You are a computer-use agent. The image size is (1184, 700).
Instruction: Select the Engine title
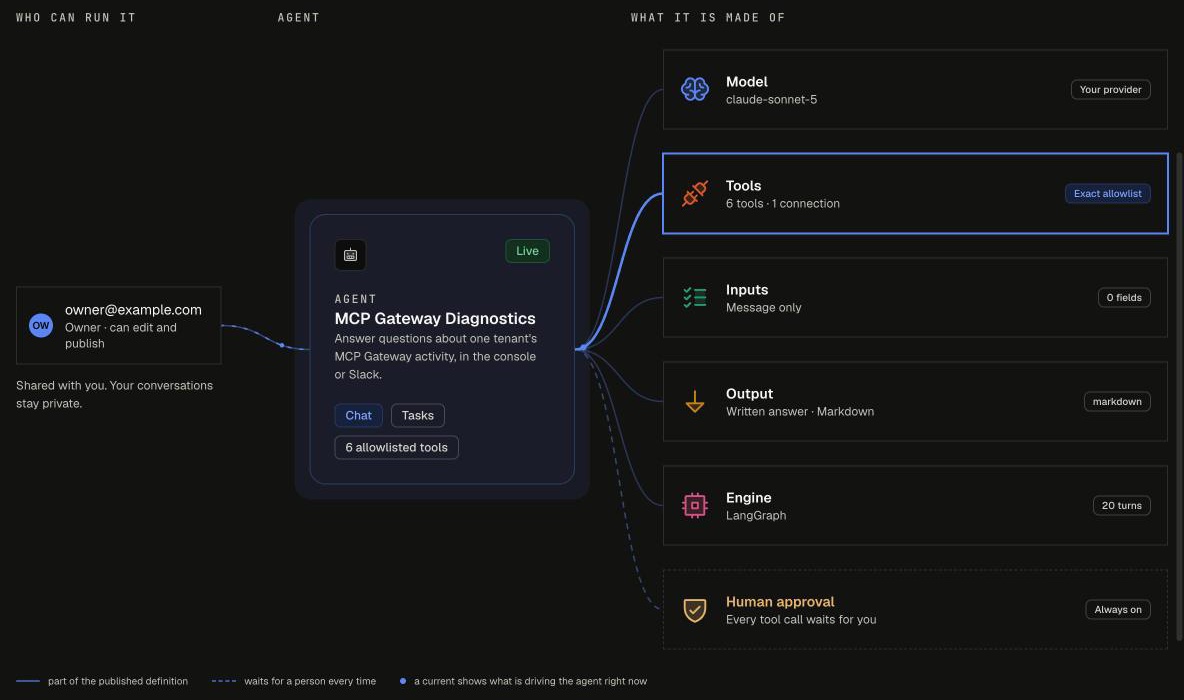748,498
